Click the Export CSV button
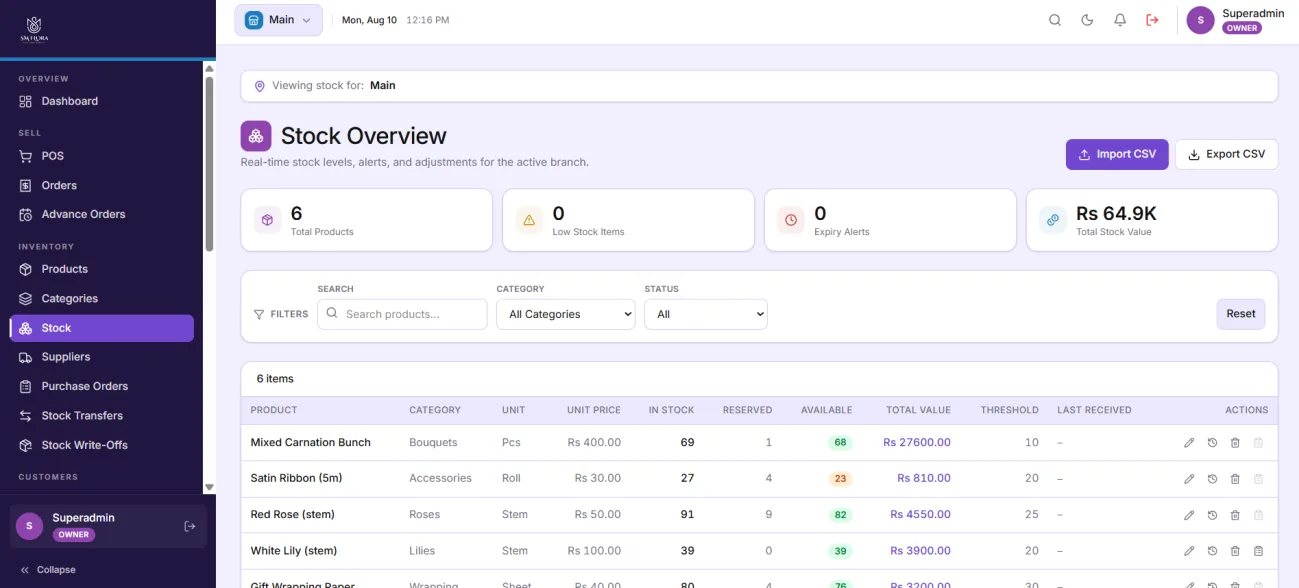1299x588 pixels. pyautogui.click(x=1226, y=154)
